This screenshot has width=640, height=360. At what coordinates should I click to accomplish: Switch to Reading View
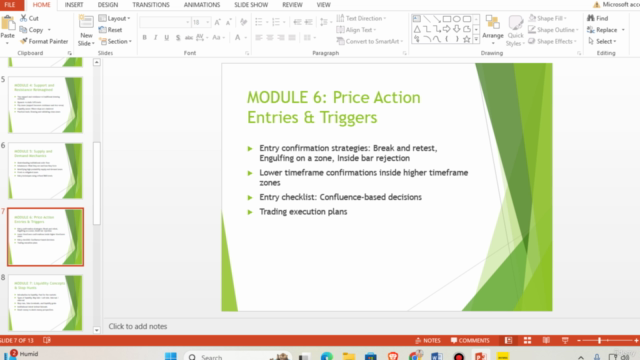tap(546, 340)
